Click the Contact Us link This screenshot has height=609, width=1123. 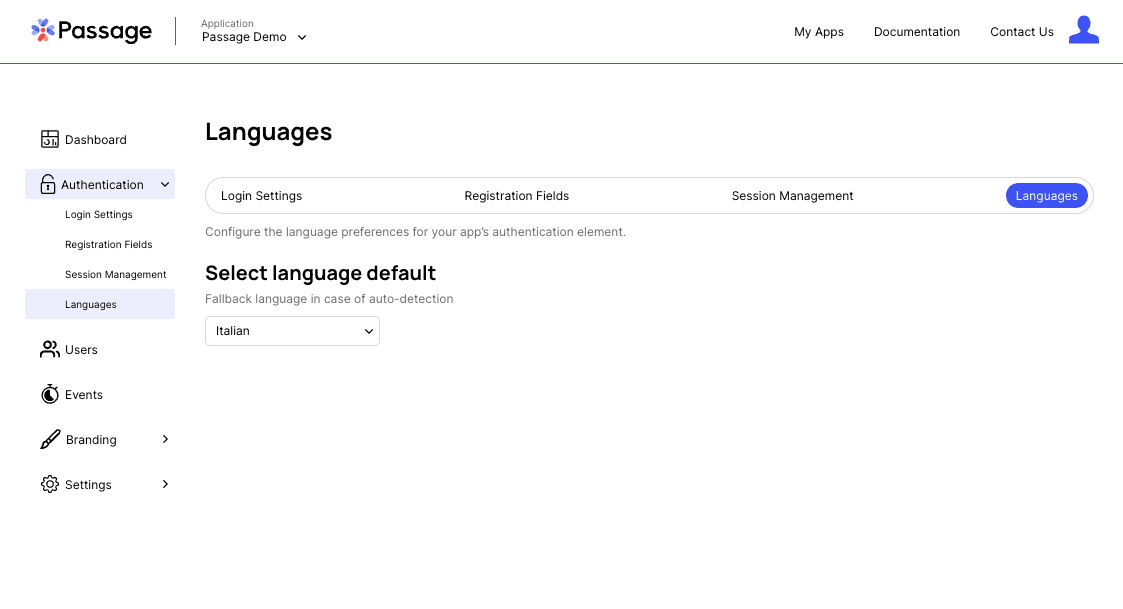coord(1021,31)
